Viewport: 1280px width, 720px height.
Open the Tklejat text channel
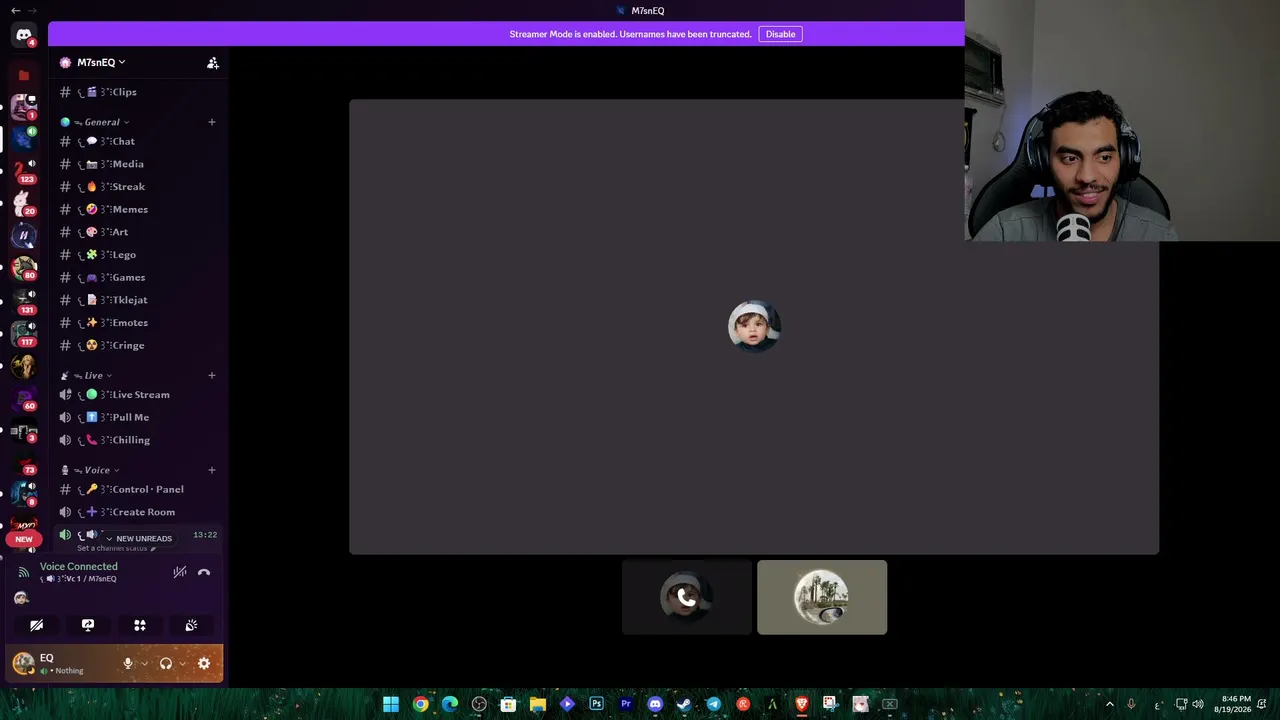[138, 300]
